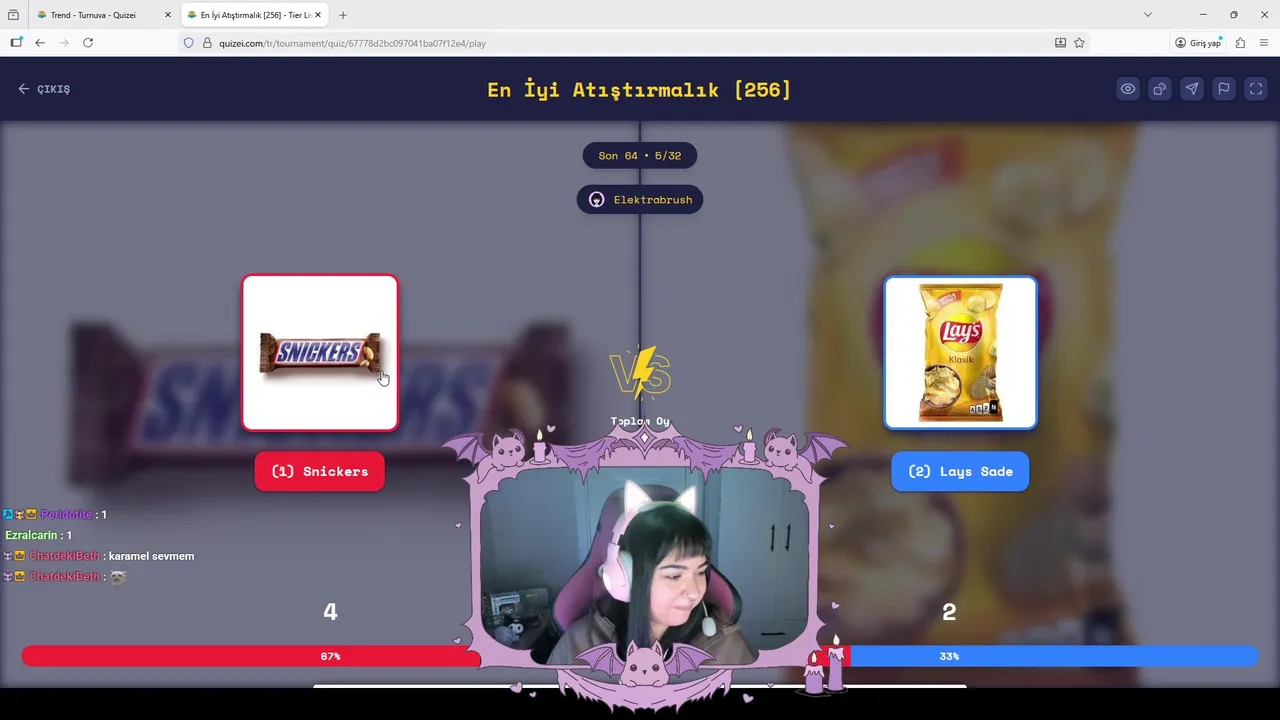
Task: Click the Giriş yap account button
Action: (1199, 43)
